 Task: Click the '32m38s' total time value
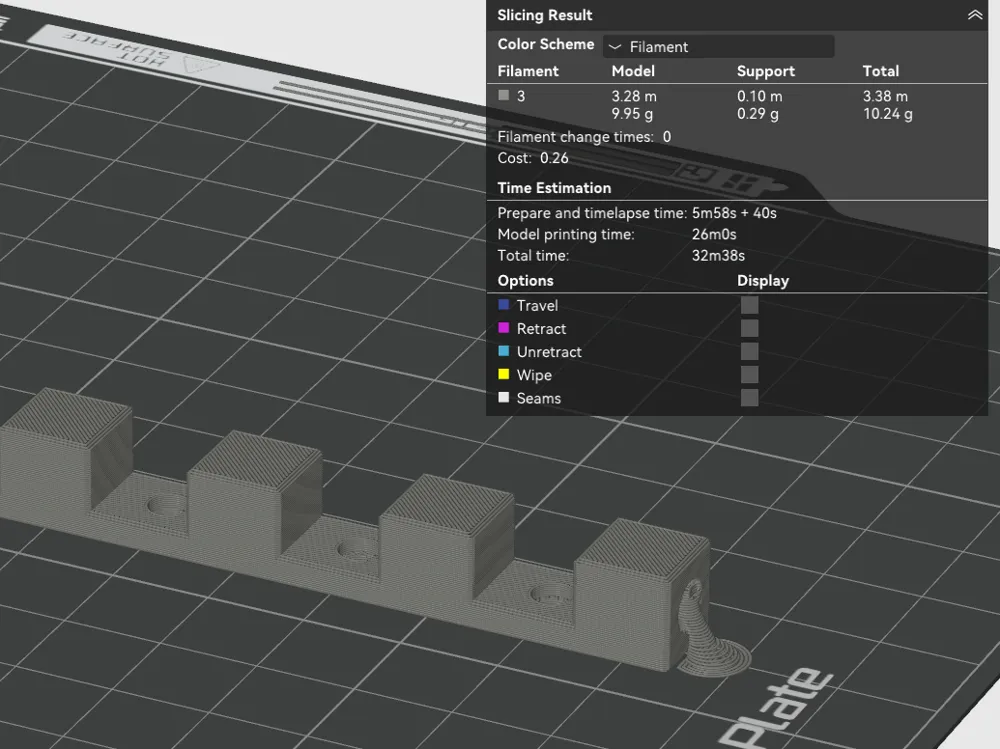click(x=718, y=256)
